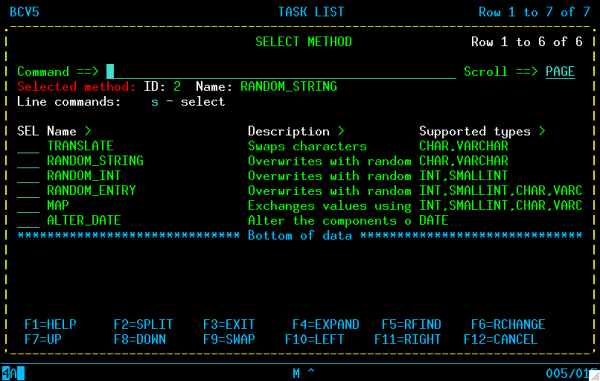Click the SEL field next to RANDOM_INT
Viewport: 600px width, 381px height.
28,176
